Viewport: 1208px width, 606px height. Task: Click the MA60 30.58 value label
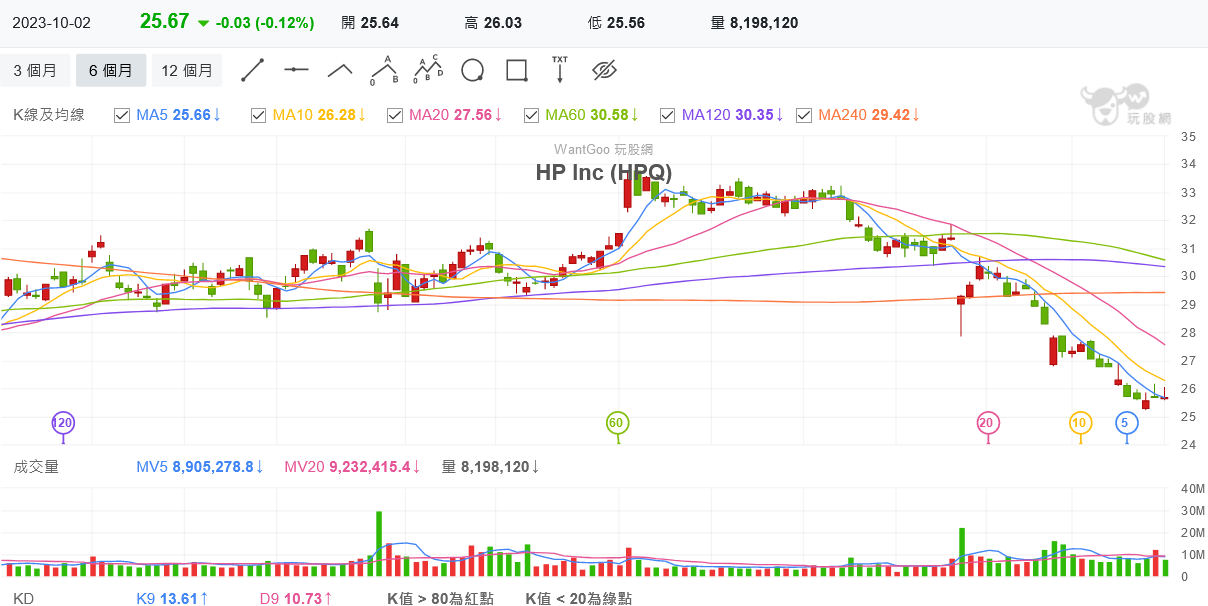(592, 115)
